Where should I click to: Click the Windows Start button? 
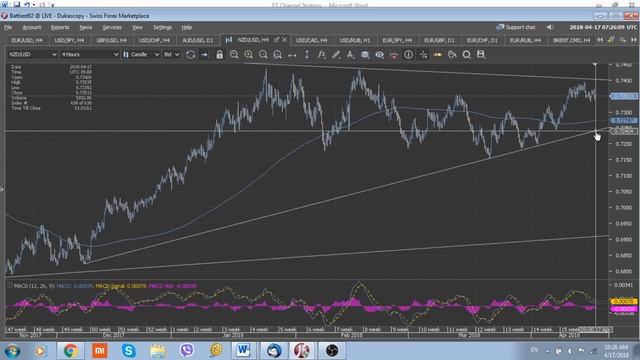coord(12,351)
